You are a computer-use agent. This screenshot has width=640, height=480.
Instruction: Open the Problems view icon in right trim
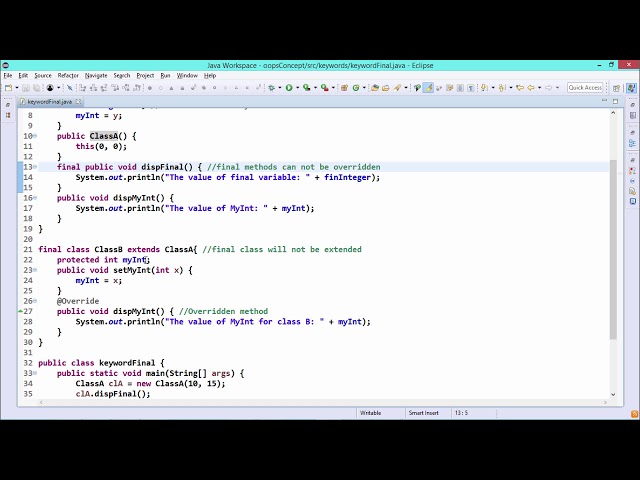632,170
